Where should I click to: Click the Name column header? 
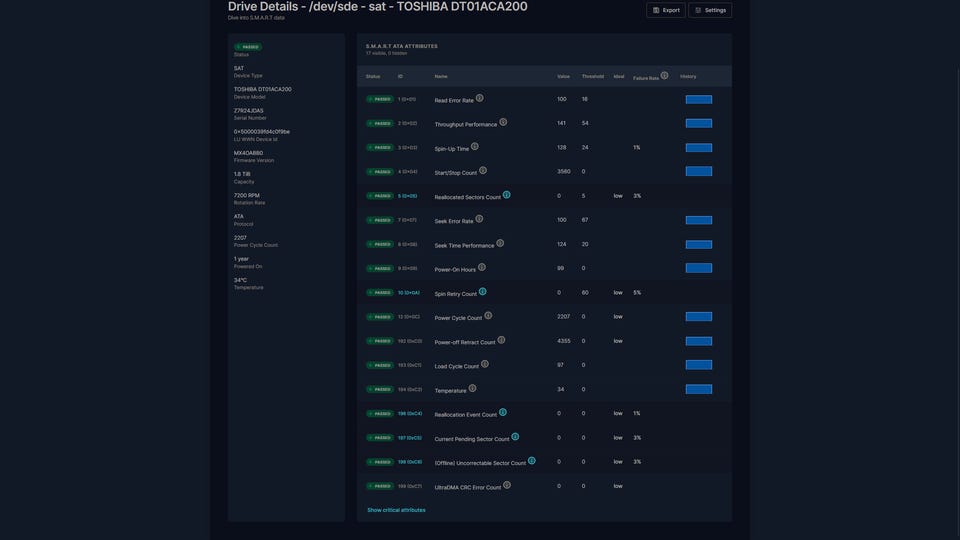click(x=441, y=77)
